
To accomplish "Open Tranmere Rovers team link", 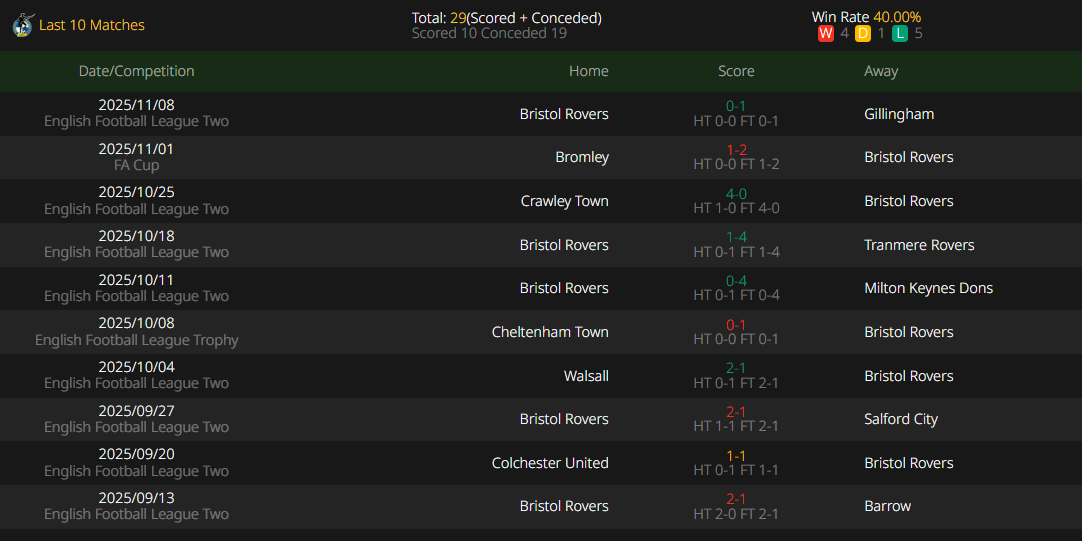I will 918,245.
